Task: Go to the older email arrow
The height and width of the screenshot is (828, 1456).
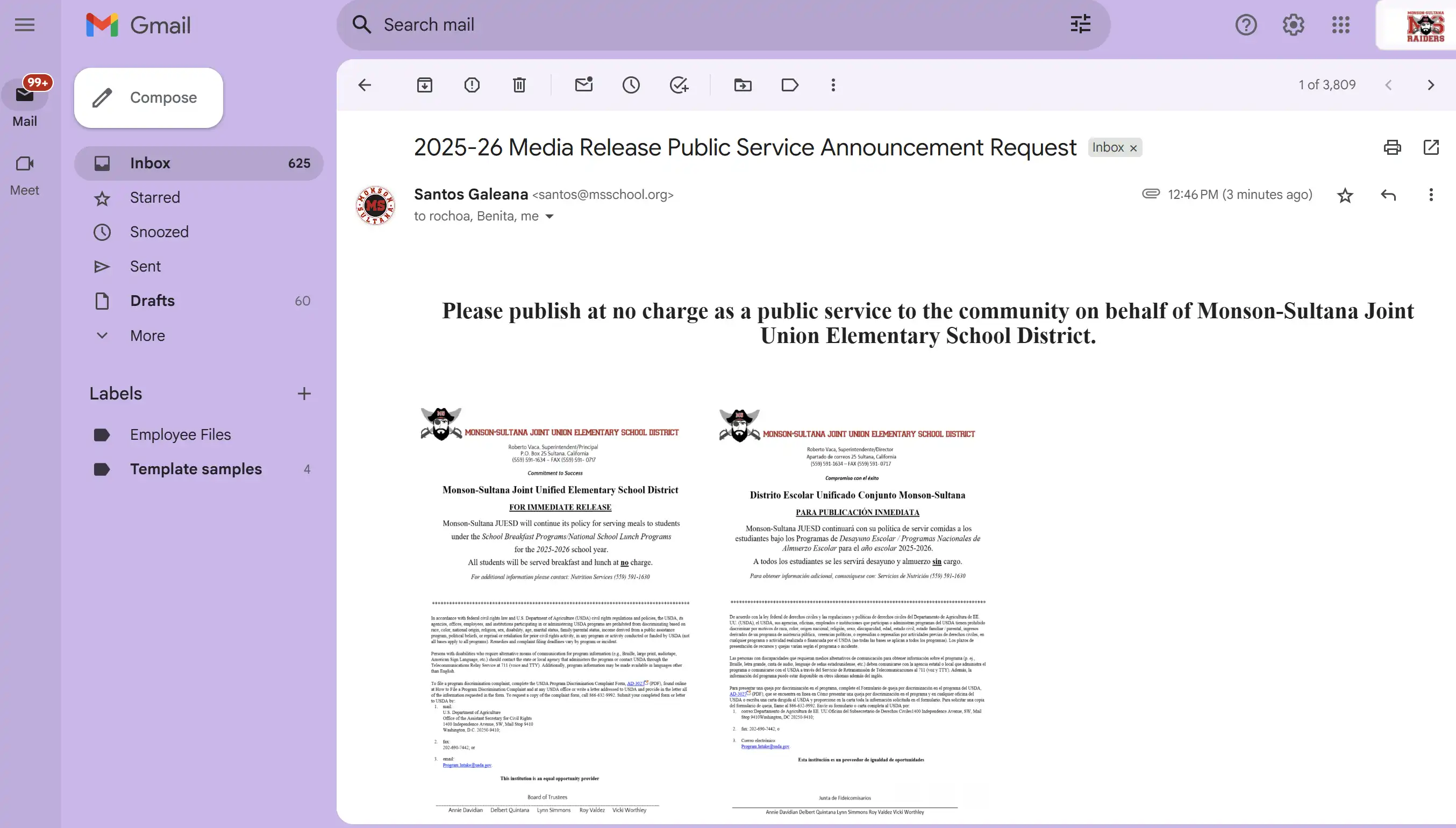Action: coord(1431,85)
